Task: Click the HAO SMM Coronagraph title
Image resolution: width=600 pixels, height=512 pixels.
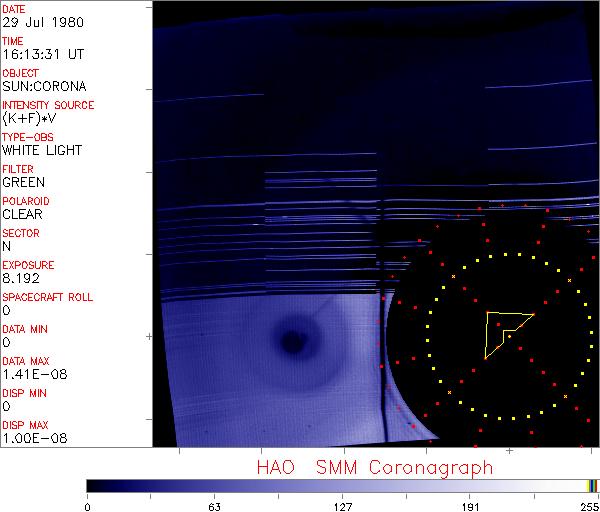Action: pos(374,467)
